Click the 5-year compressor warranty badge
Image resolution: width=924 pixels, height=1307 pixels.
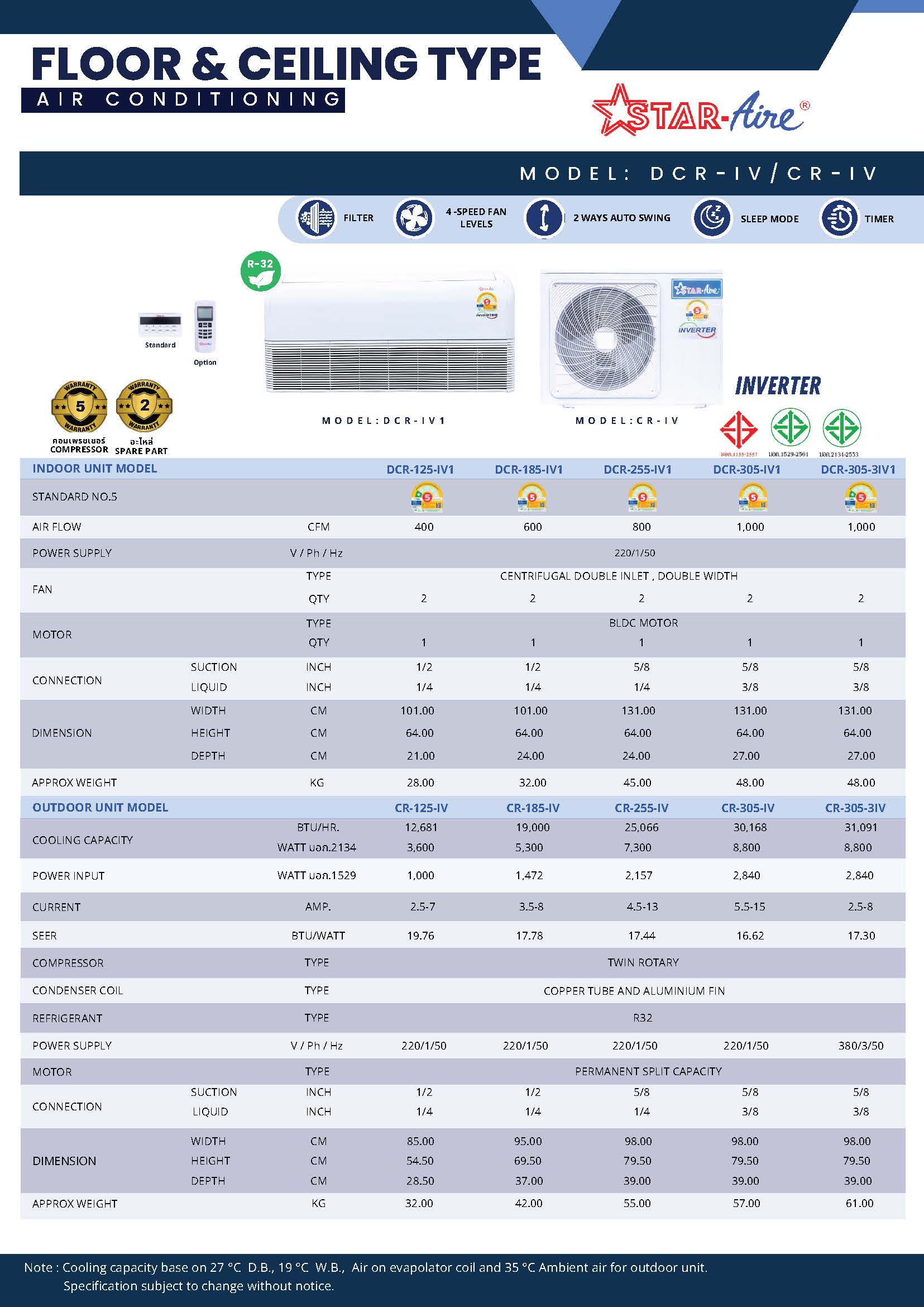(x=79, y=407)
